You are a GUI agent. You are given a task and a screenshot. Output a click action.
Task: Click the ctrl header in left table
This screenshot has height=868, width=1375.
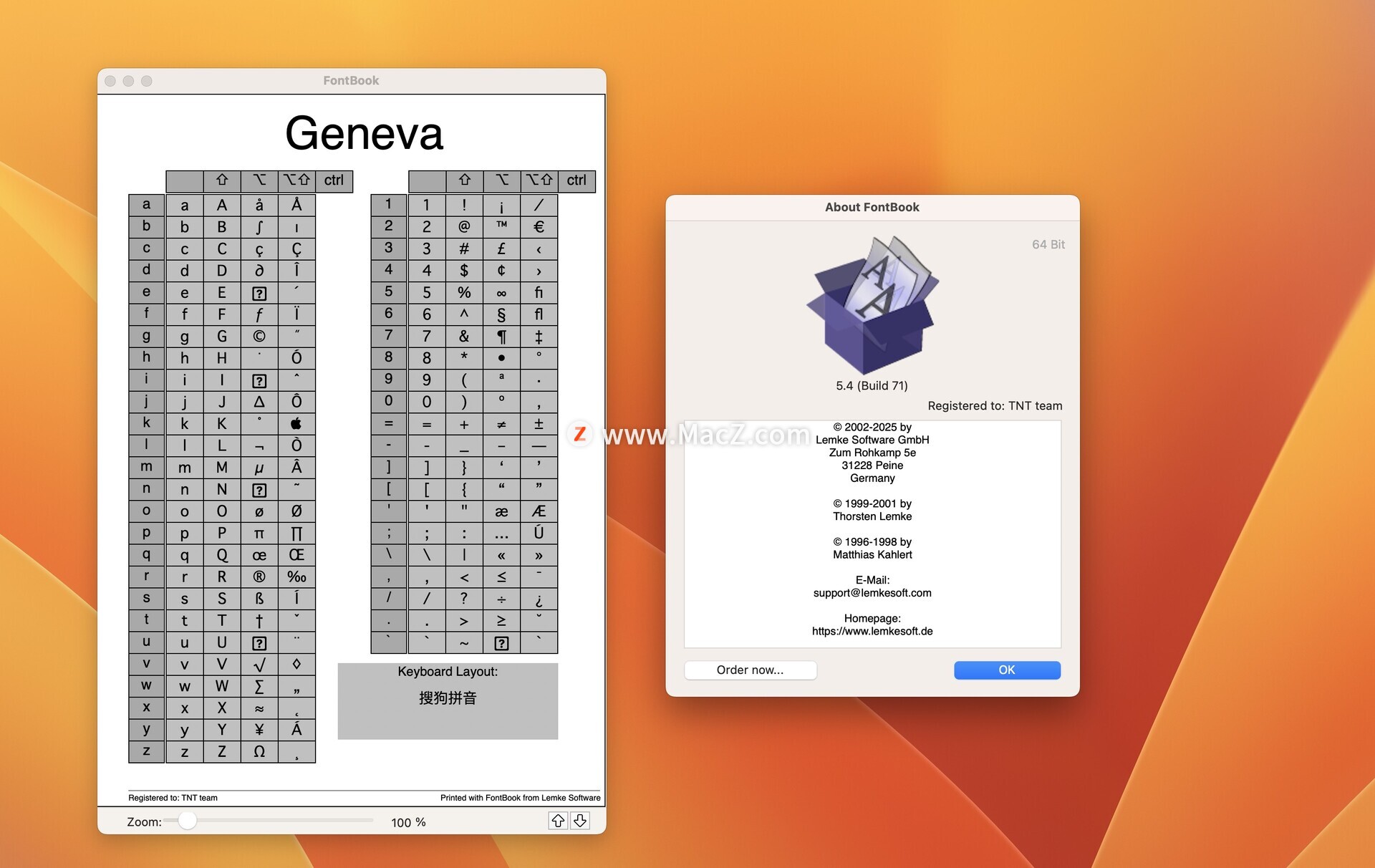point(334,180)
